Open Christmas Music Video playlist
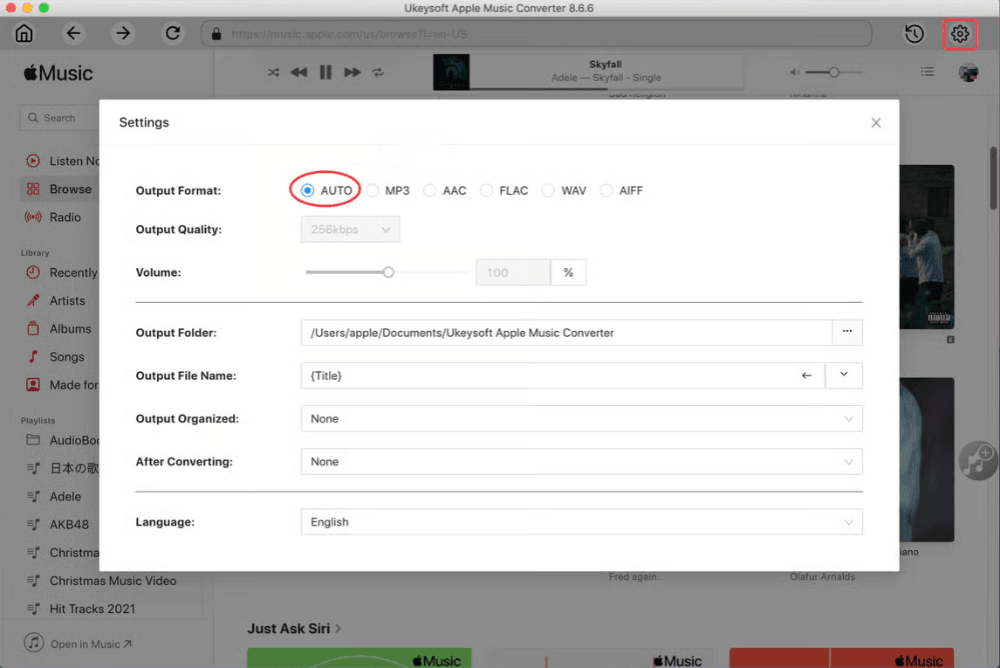1000x668 pixels. point(113,581)
